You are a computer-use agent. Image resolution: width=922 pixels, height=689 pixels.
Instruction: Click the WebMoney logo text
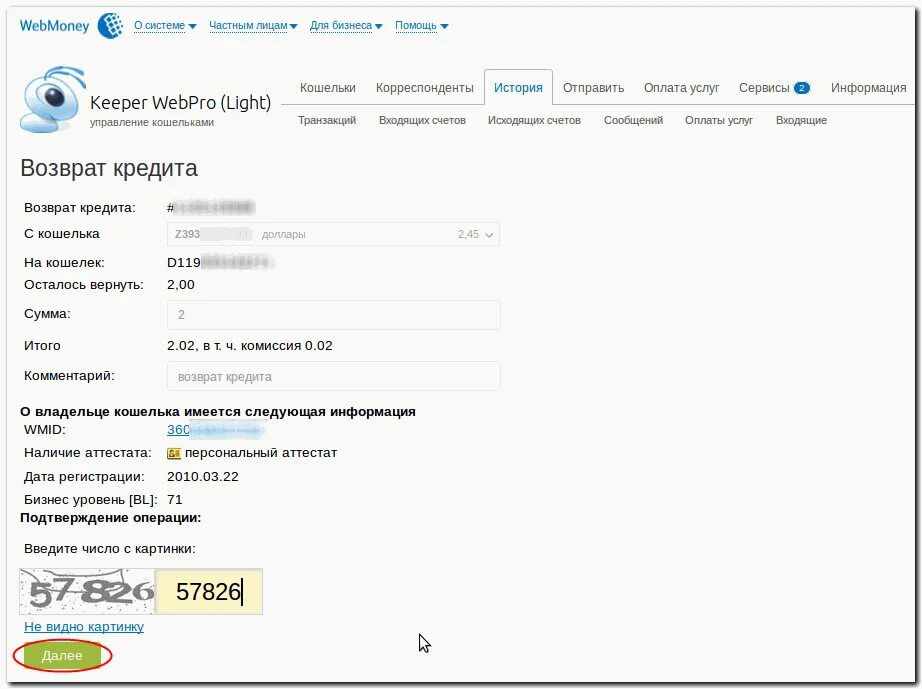click(x=54, y=26)
